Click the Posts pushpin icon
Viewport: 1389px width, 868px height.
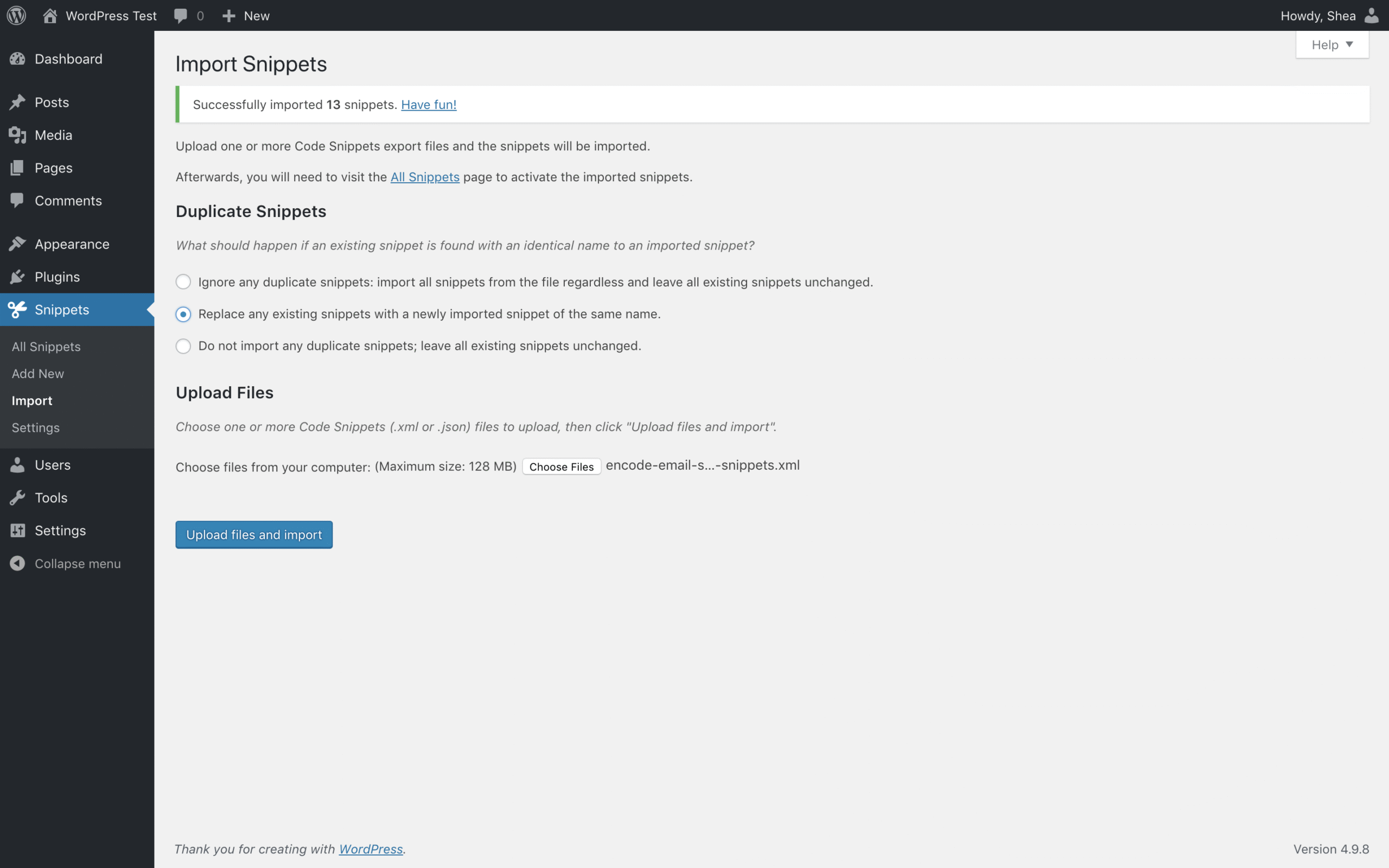(x=17, y=102)
